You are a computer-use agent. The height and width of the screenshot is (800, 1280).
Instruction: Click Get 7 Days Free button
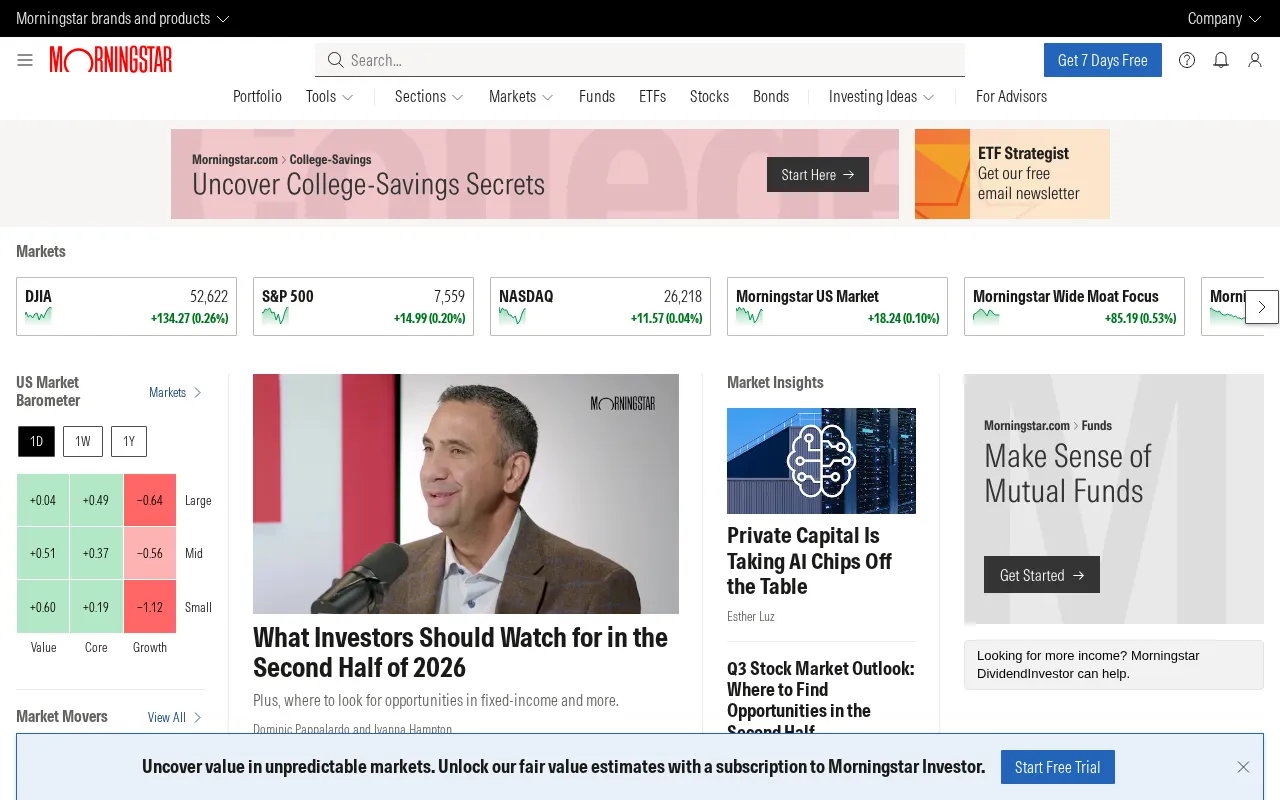click(x=1103, y=60)
